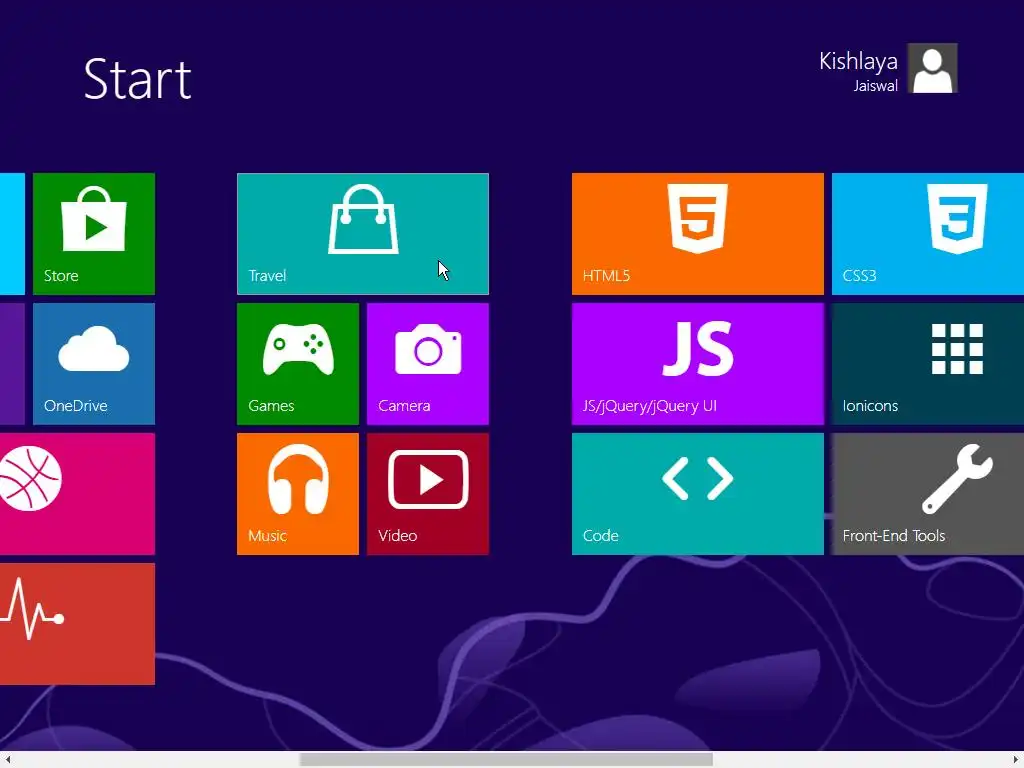
Task: Open the Ionicons grid tile
Action: pos(928,364)
